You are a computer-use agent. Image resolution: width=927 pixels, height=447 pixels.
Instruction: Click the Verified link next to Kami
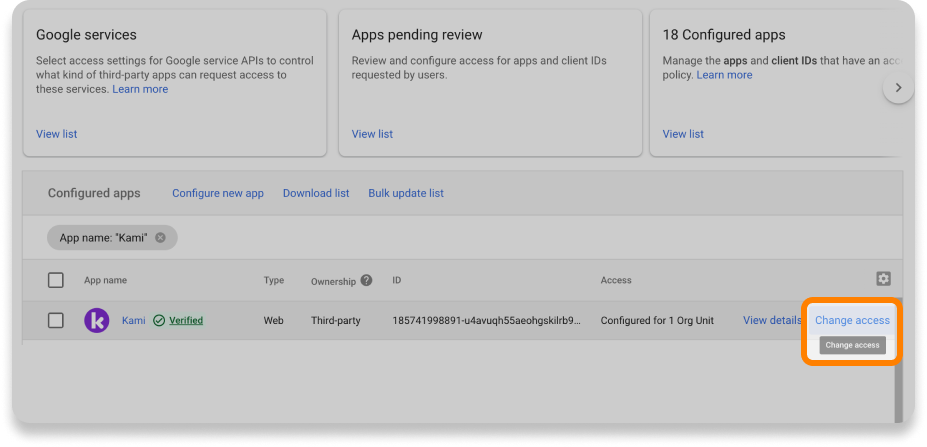tap(186, 320)
